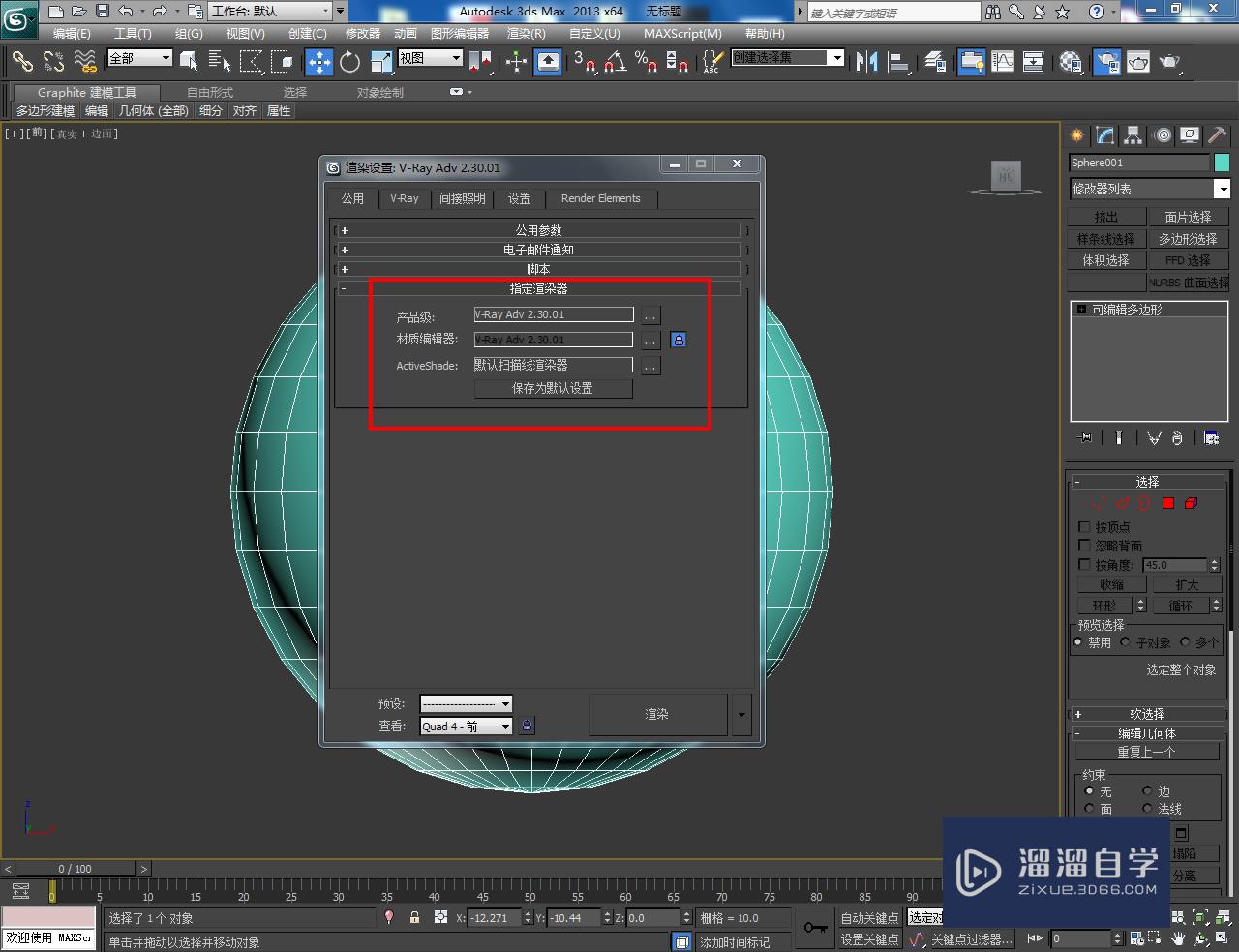Click the Pin Stack icon

tap(1085, 438)
